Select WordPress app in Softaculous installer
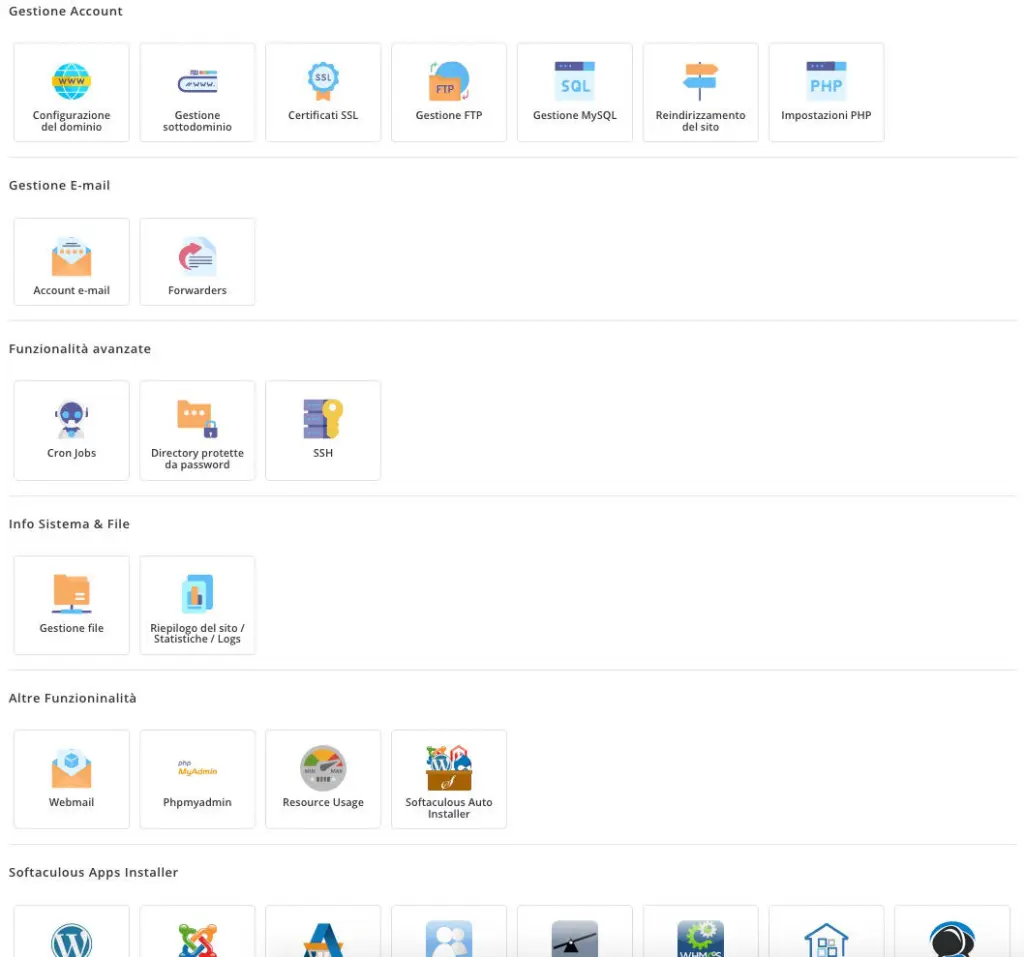The width and height of the screenshot is (1024, 957). 71,932
